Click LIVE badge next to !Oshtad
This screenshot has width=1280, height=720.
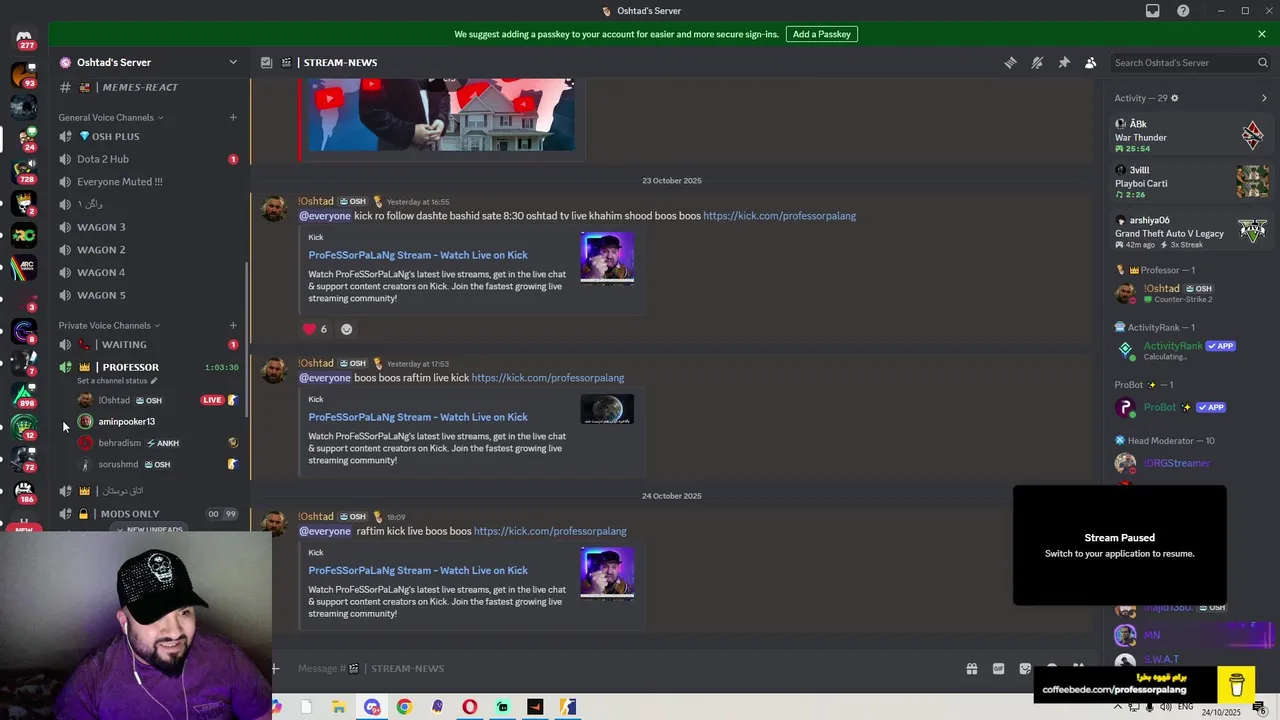click(212, 400)
